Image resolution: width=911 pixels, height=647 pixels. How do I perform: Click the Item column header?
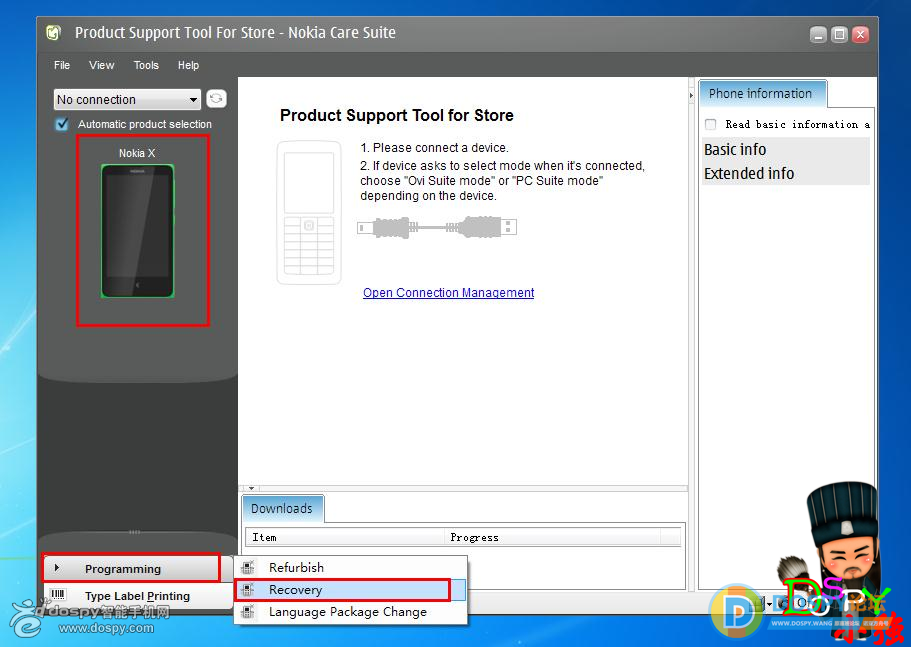point(346,537)
